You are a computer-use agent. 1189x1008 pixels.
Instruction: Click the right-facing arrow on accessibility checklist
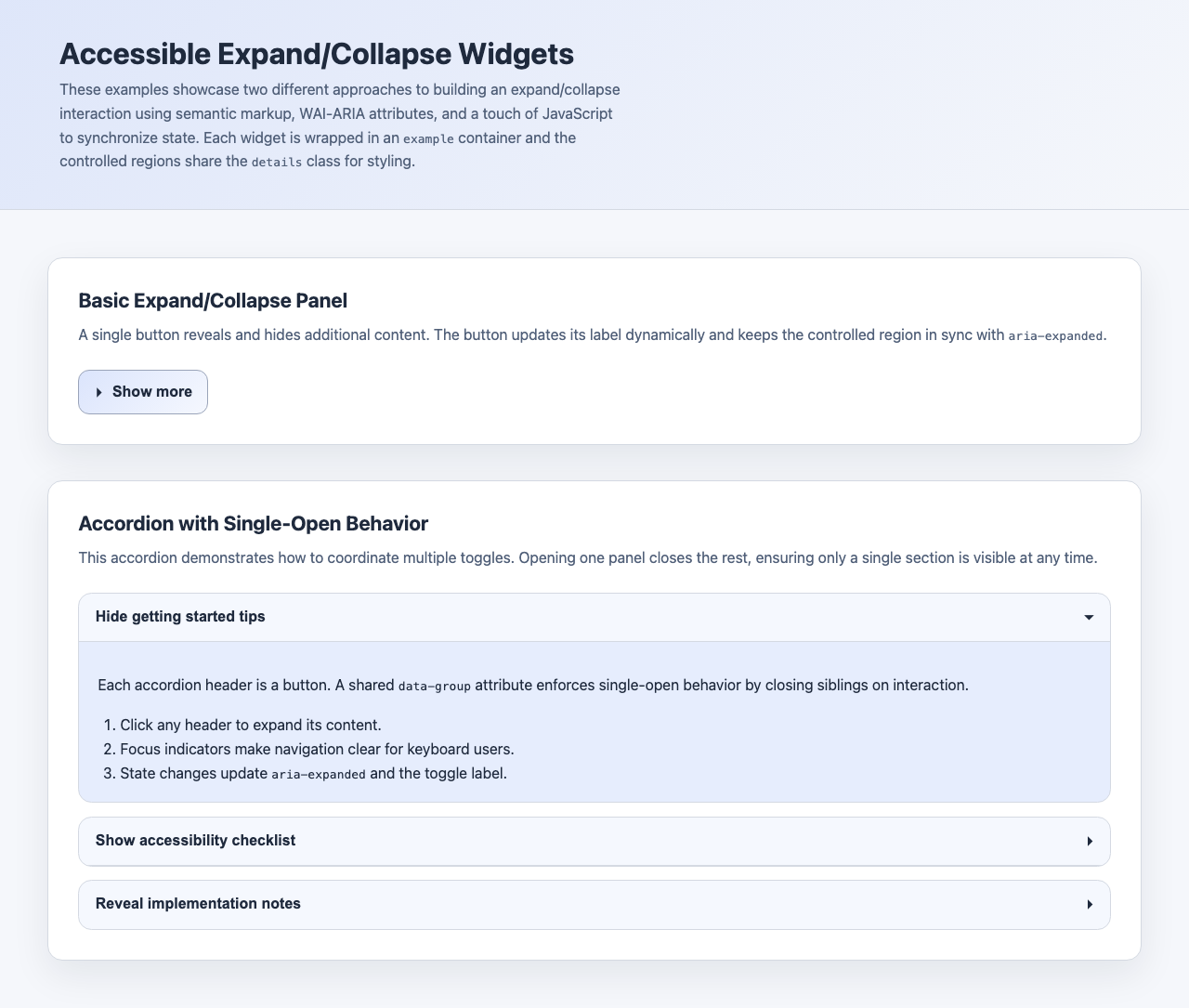pos(1090,841)
